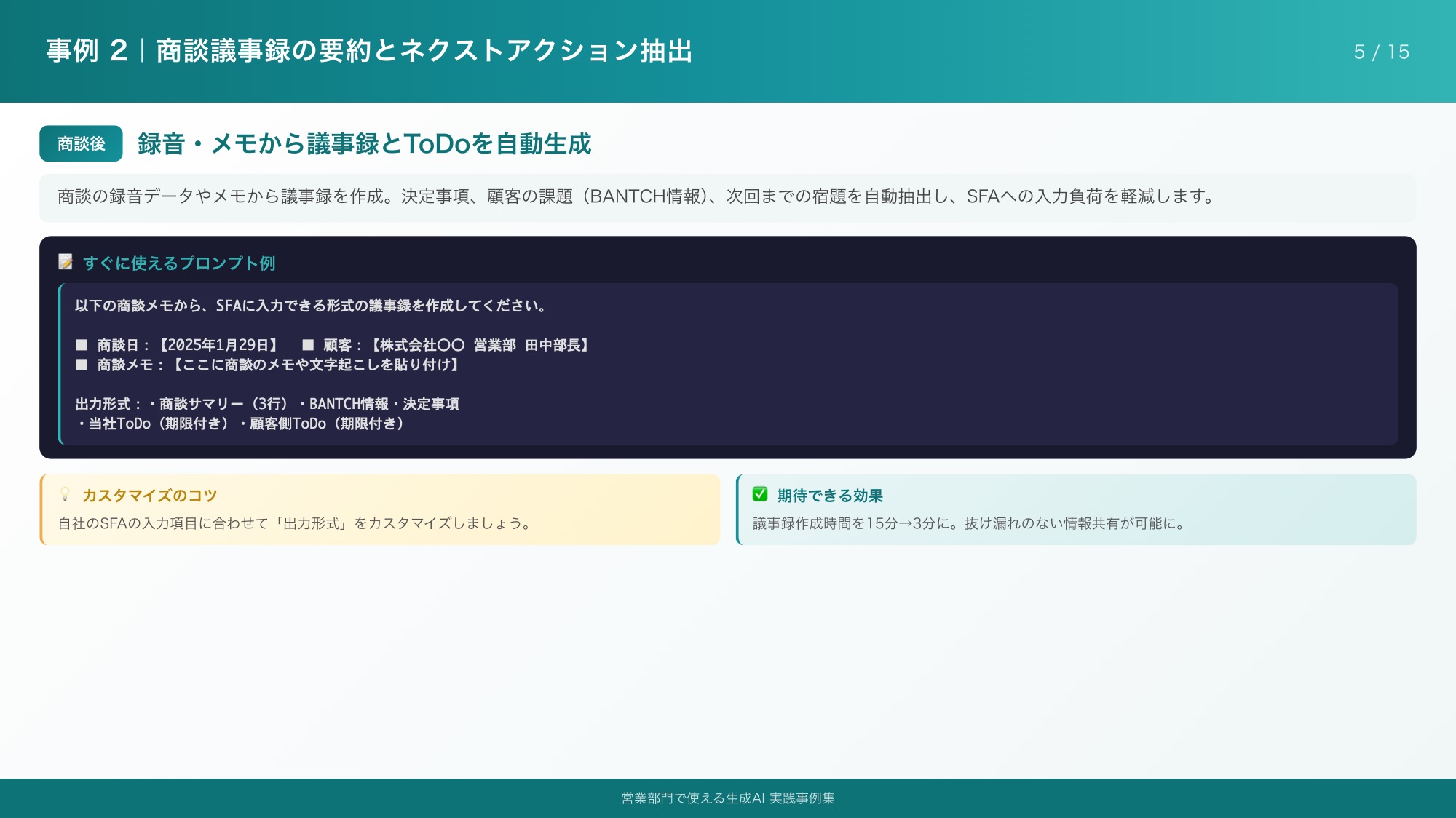This screenshot has width=1456, height=818.
Task: Click the カスタマイズのコツ heading
Action: coord(150,496)
